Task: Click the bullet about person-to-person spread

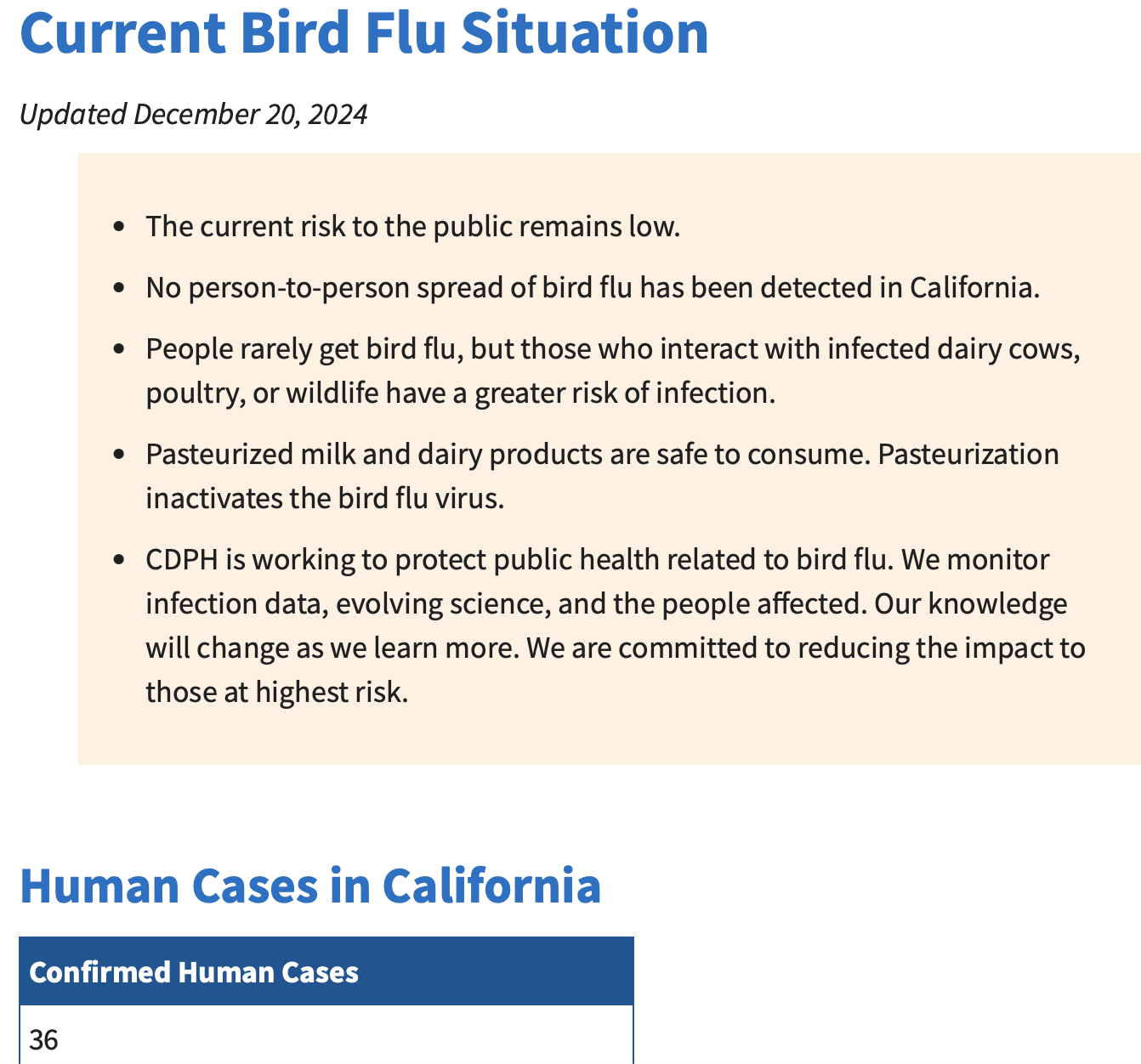Action: (593, 288)
